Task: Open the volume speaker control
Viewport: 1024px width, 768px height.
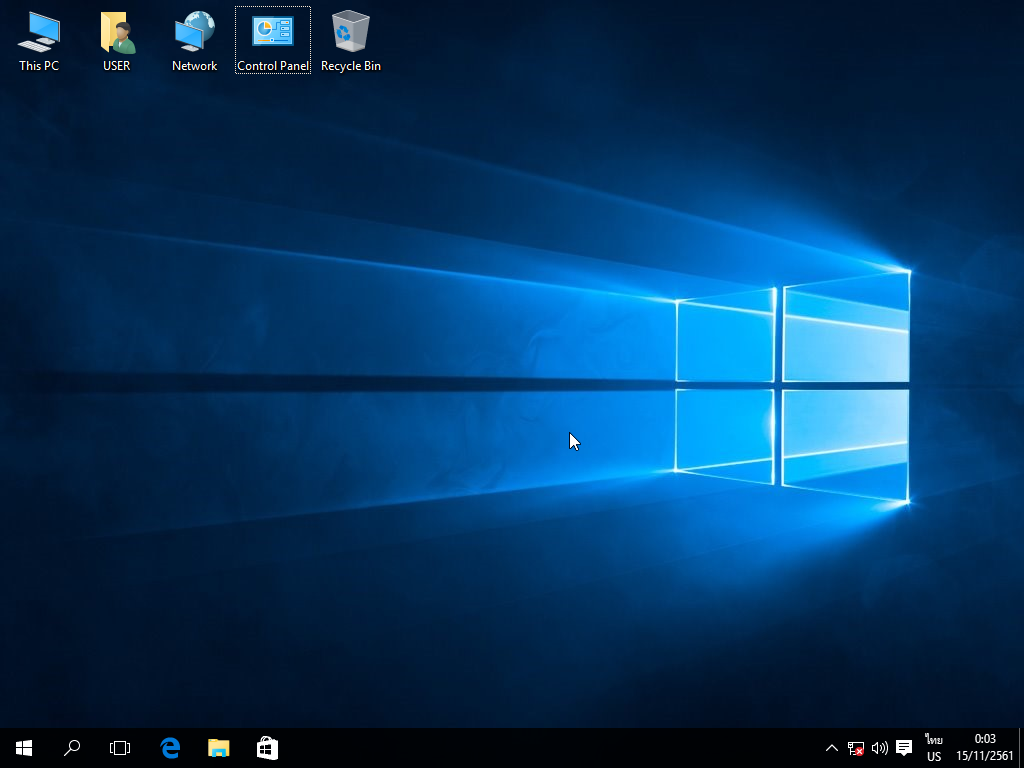Action: (x=880, y=748)
